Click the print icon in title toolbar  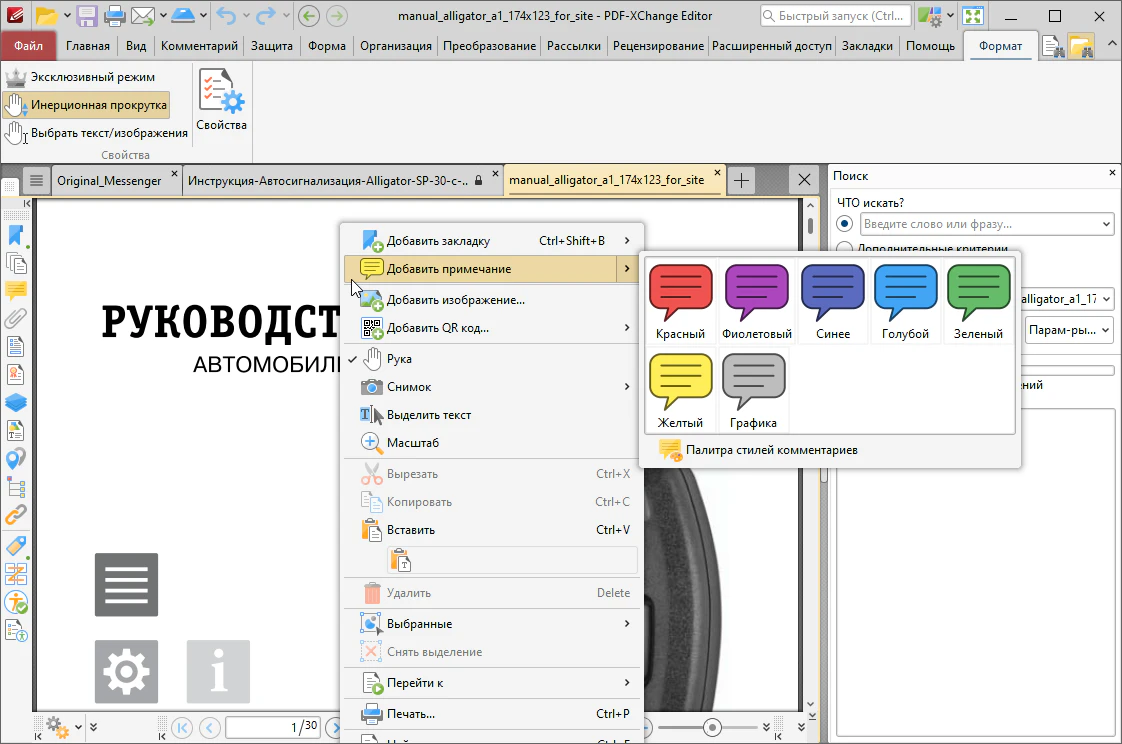point(115,16)
